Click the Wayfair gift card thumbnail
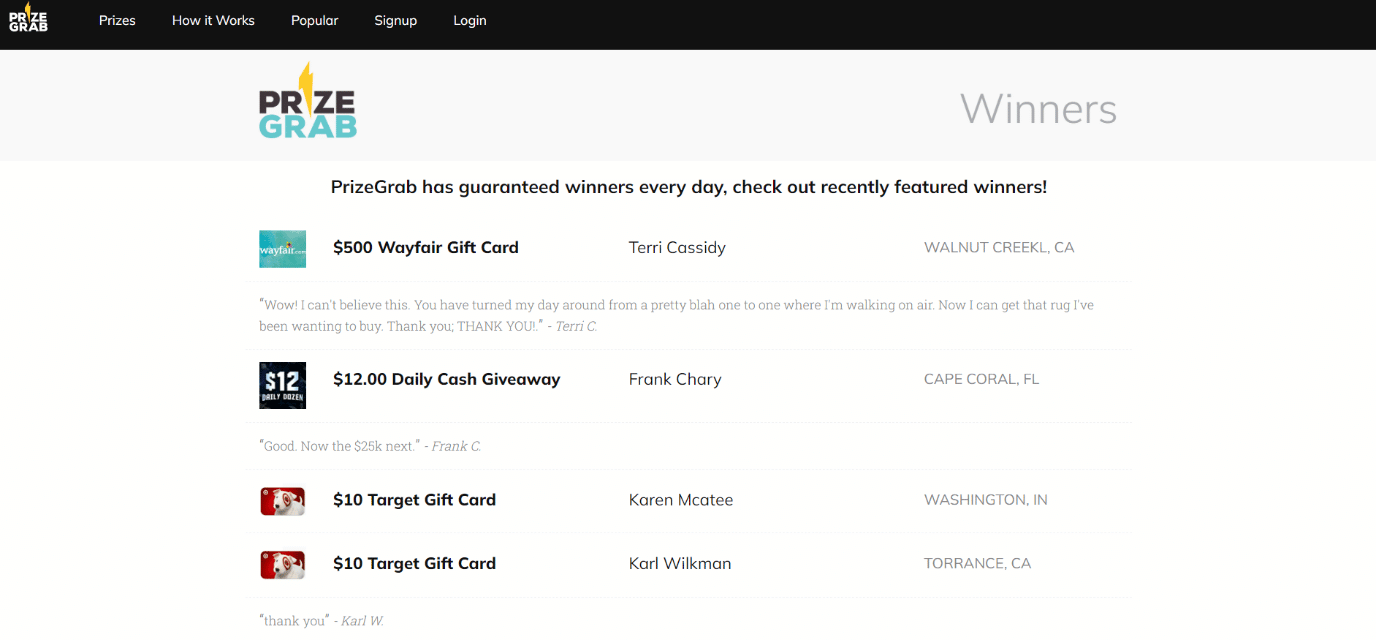 pyautogui.click(x=282, y=248)
